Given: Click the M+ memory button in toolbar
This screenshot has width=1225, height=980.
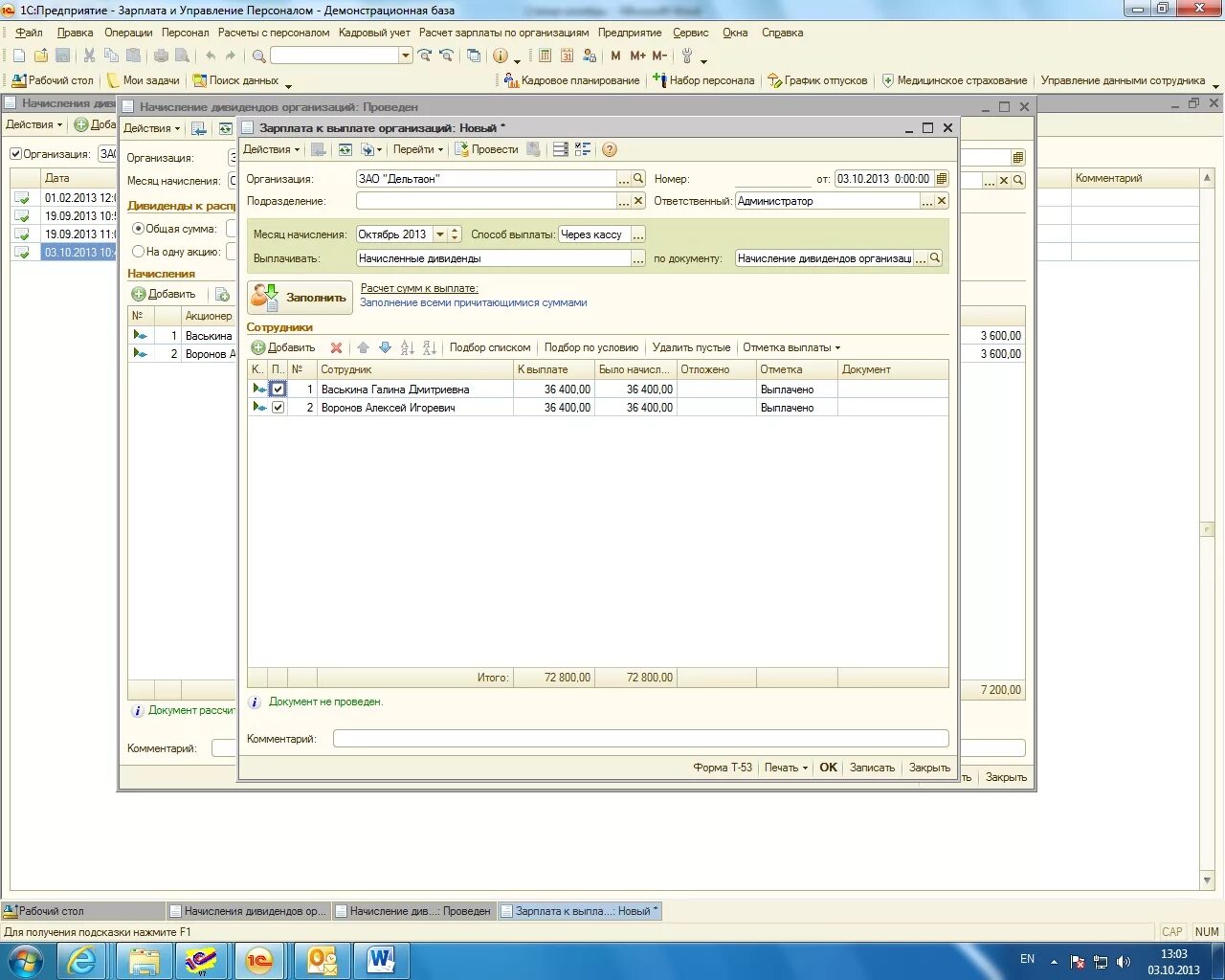Looking at the screenshot, I should pos(637,56).
